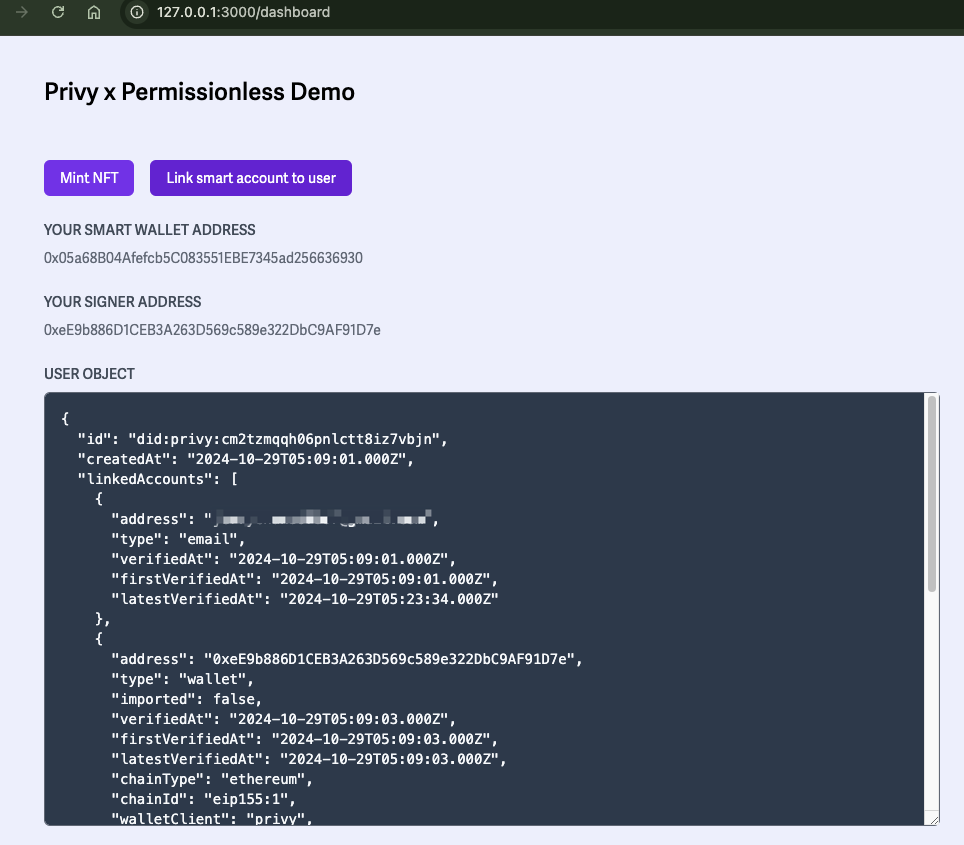Image resolution: width=964 pixels, height=845 pixels.
Task: Click the "chainType": "ethereum" line
Action: click(x=212, y=779)
